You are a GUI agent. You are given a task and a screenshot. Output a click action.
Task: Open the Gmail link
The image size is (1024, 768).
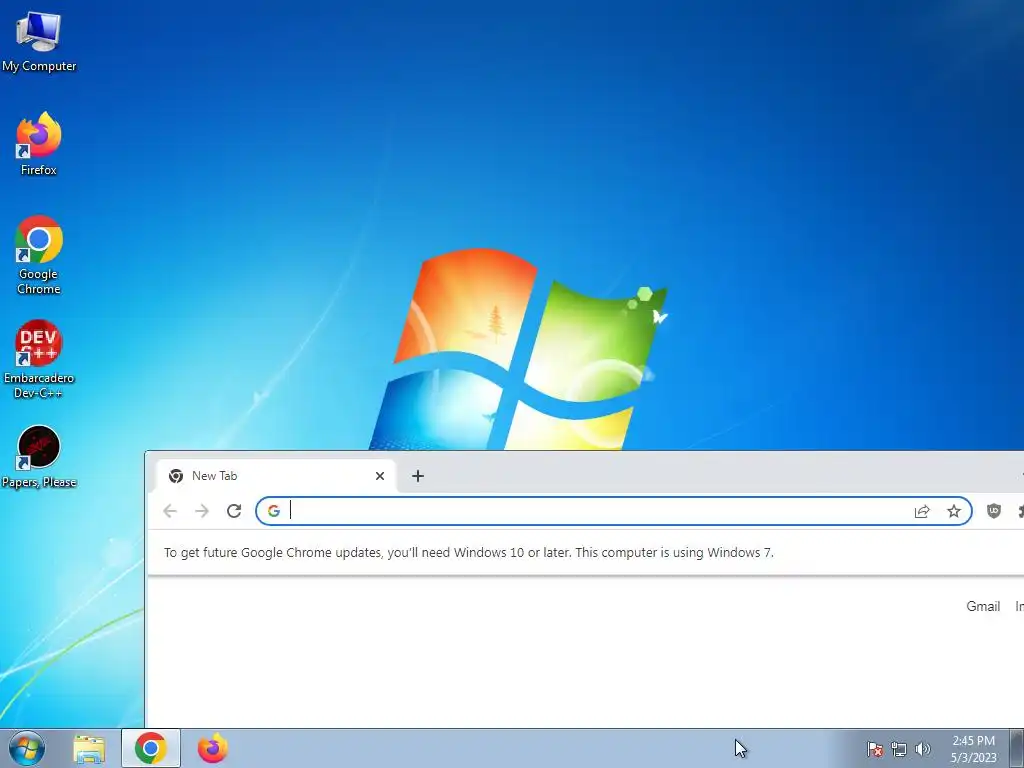[x=983, y=606]
